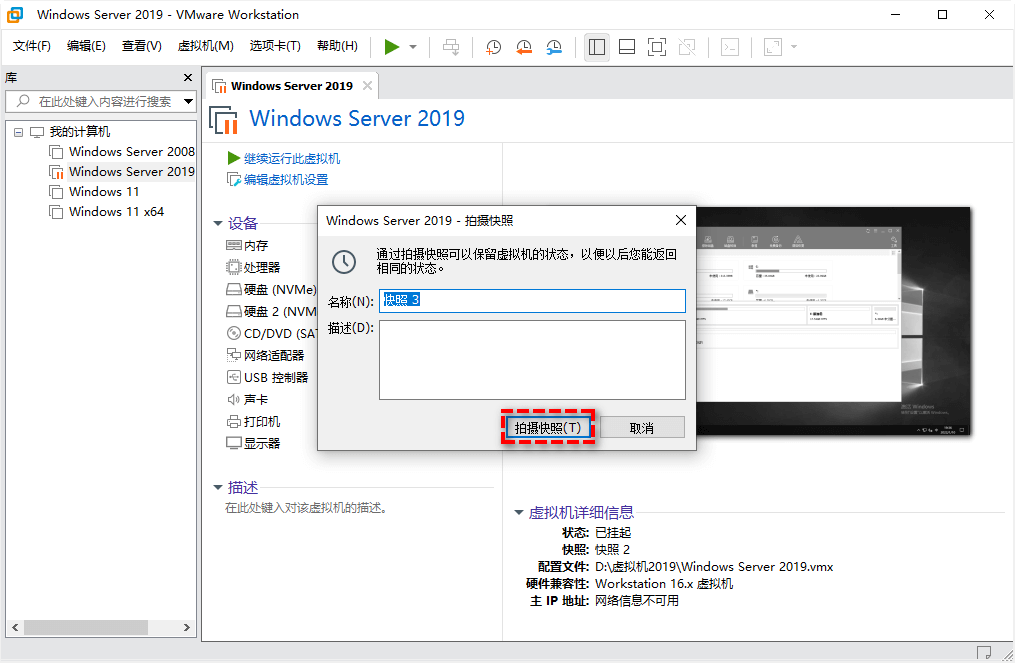Click the revert to snapshot icon in toolbar
Image resolution: width=1015 pixels, height=663 pixels.
pos(524,47)
